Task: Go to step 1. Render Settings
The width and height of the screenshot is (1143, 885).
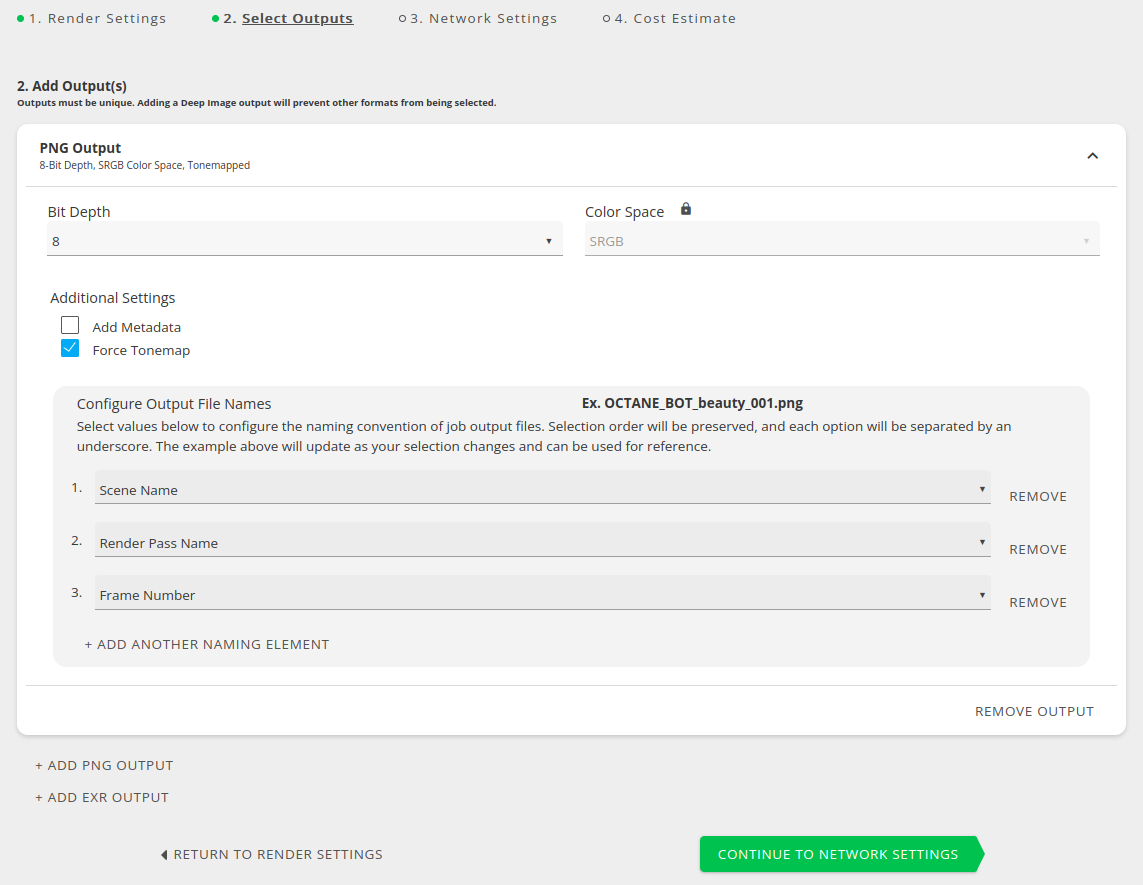Action: [x=92, y=18]
